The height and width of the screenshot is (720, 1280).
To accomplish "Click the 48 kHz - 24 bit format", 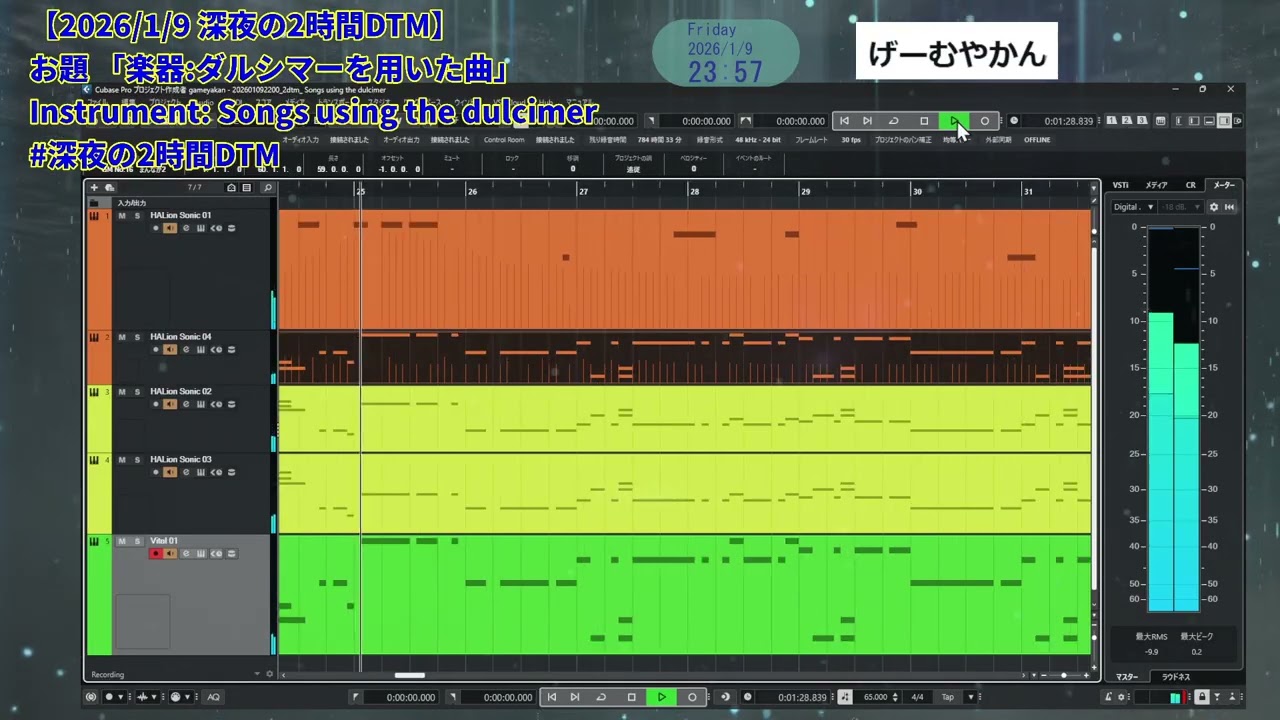I will coord(759,140).
